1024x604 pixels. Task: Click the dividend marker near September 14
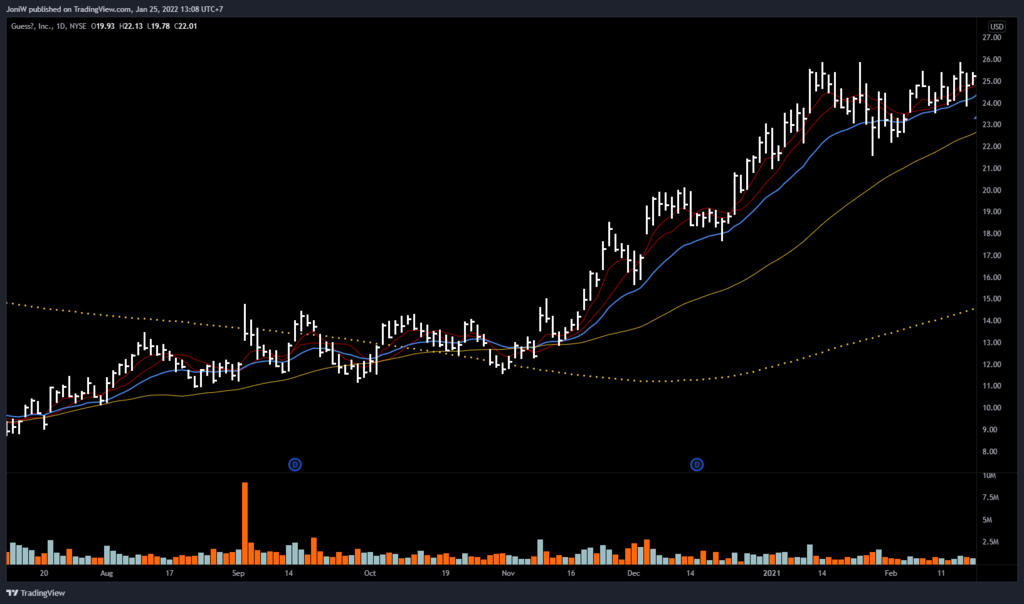click(x=295, y=464)
